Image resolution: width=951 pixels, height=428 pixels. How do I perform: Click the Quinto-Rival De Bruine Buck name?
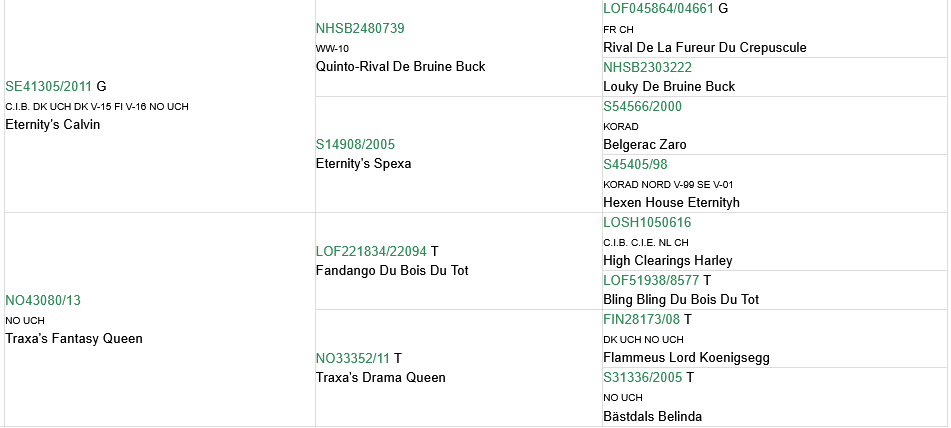point(400,67)
